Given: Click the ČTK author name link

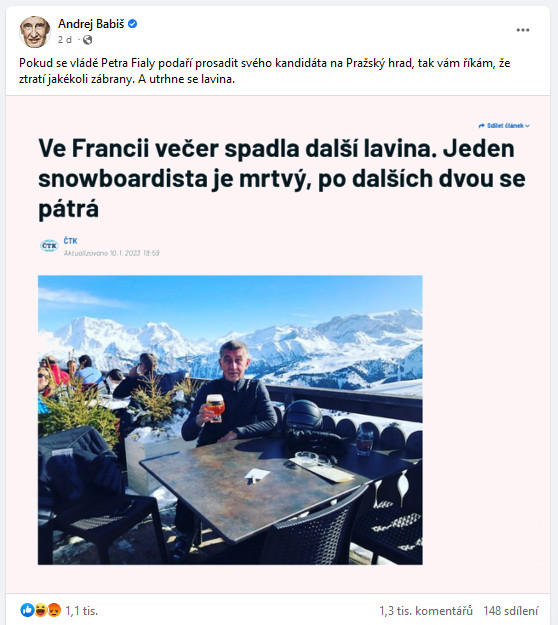Looking at the screenshot, I should tap(71, 241).
